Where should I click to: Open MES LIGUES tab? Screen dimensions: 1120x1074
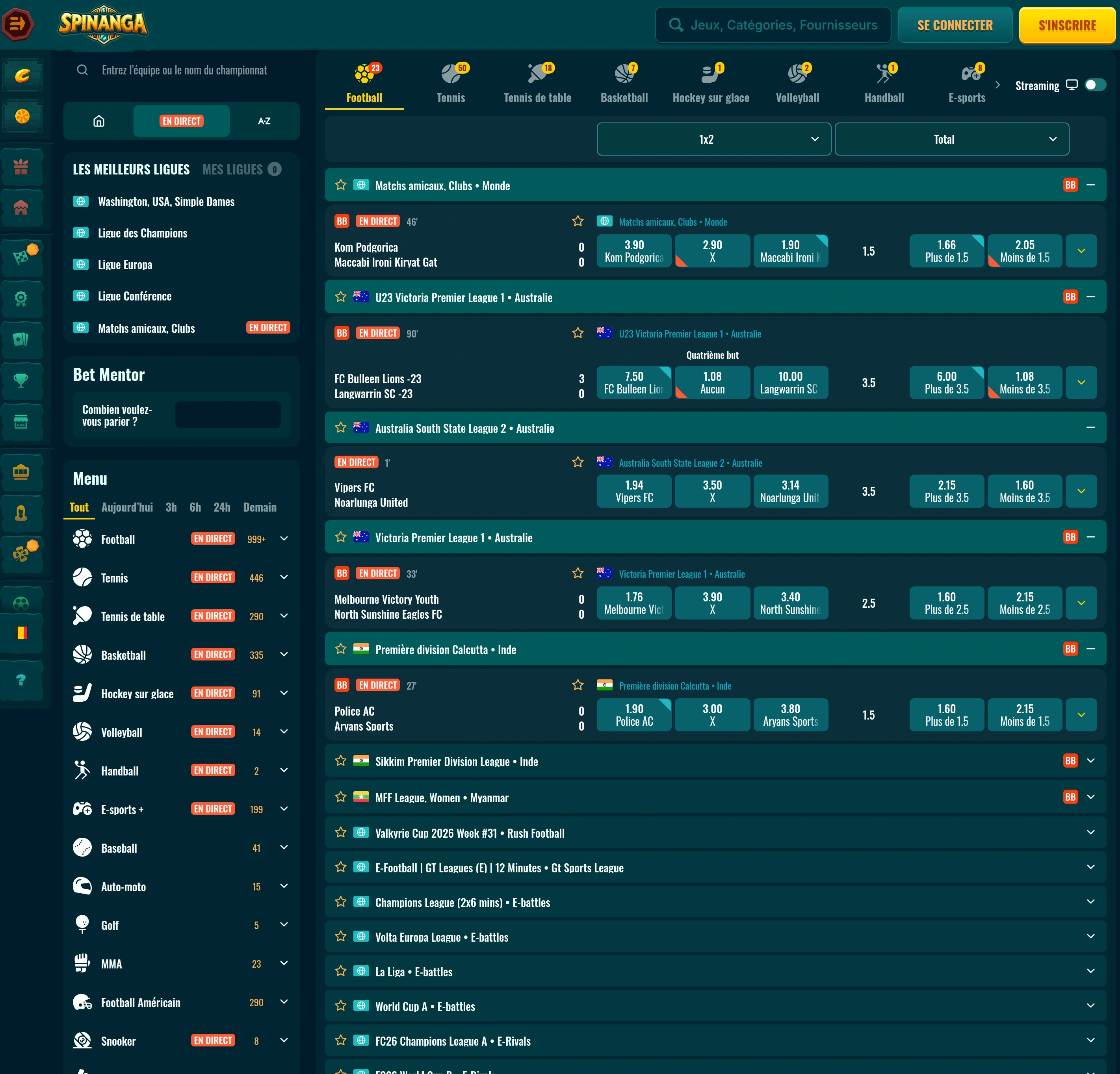[x=242, y=170]
